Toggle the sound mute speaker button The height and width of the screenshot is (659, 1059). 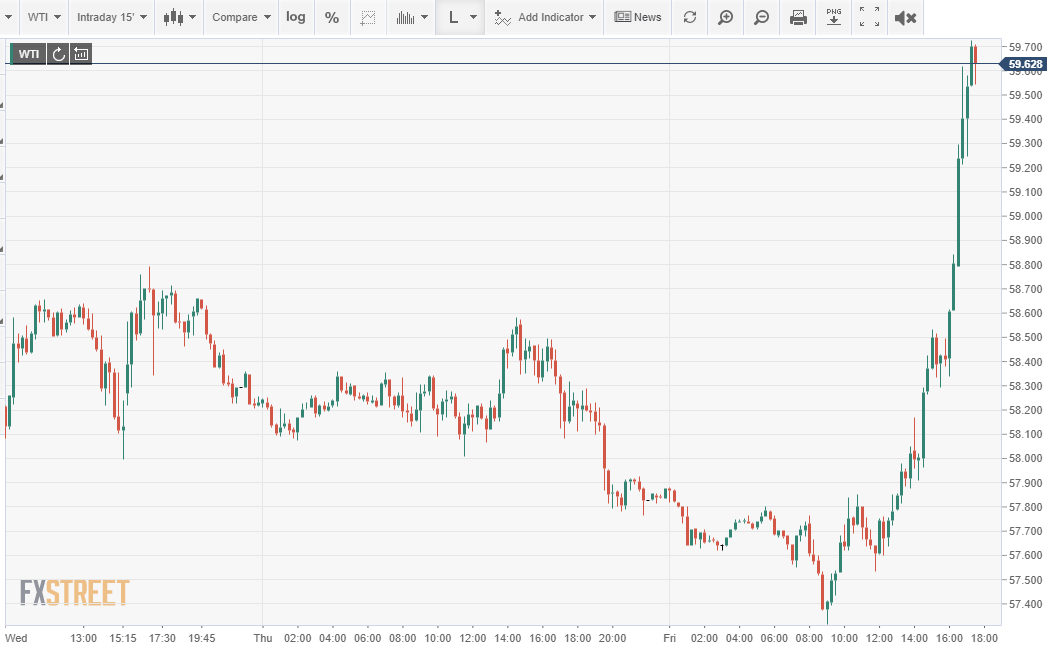[x=905, y=18]
